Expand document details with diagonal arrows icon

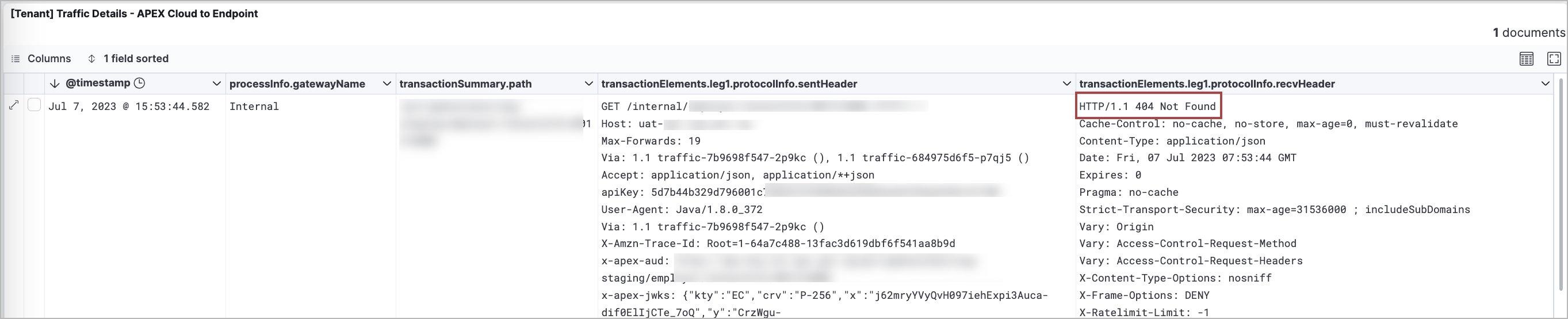tap(14, 105)
